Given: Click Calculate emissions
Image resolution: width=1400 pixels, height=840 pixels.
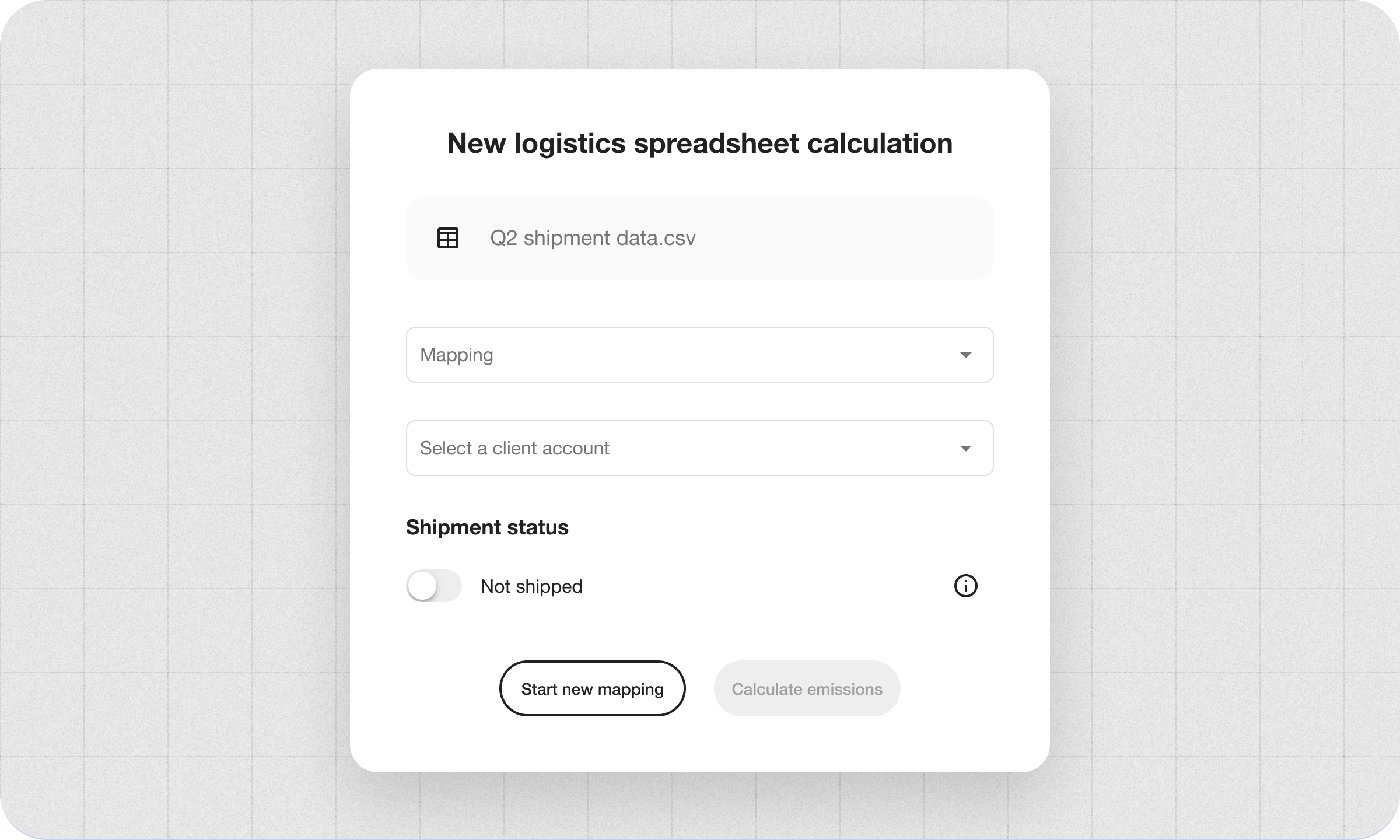Looking at the screenshot, I should click(x=807, y=688).
